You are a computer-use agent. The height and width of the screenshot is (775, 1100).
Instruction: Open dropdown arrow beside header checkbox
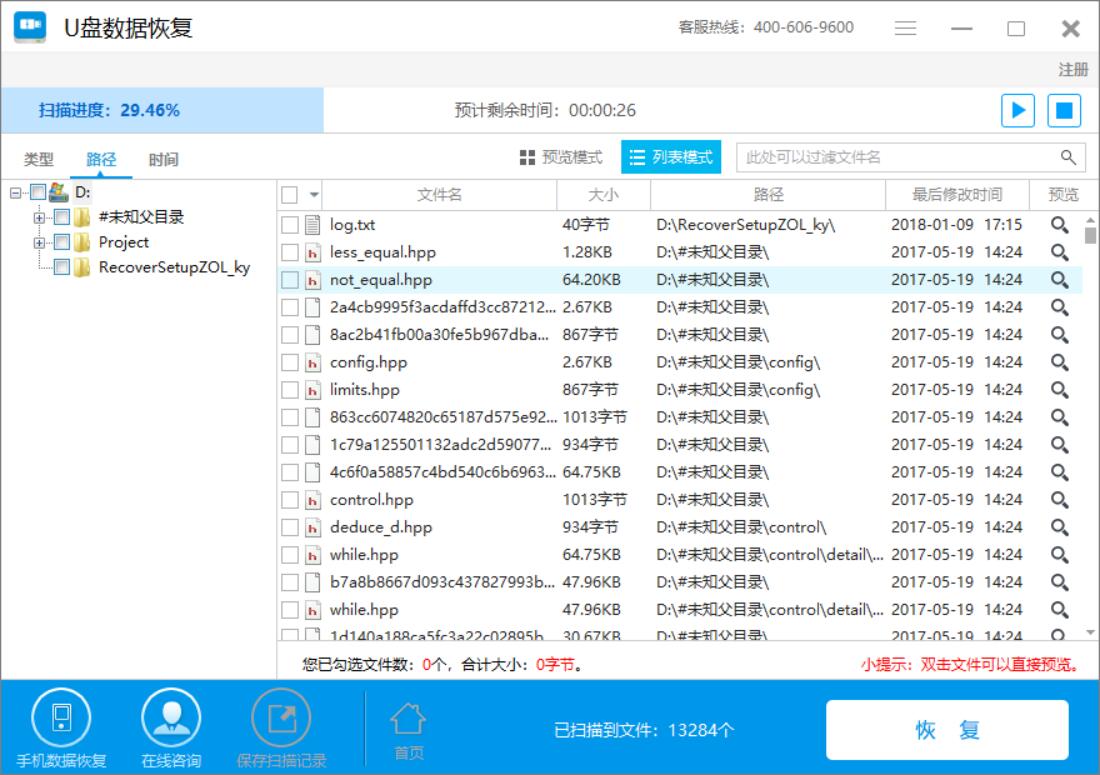(x=313, y=195)
